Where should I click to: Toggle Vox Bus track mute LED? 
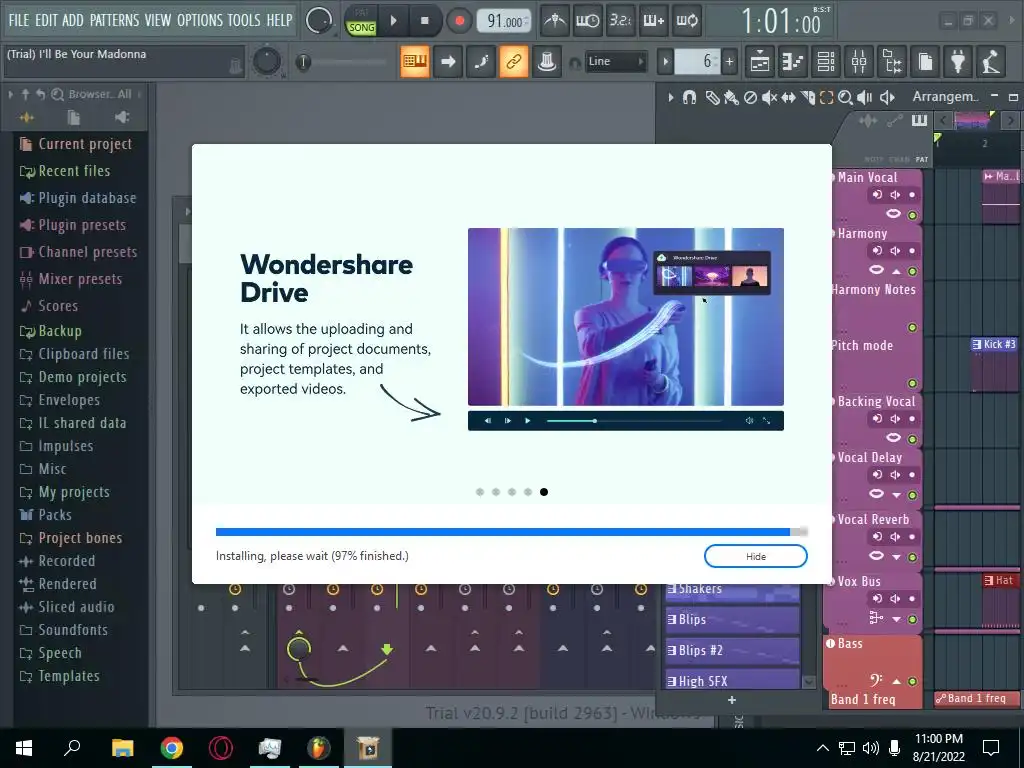point(912,619)
